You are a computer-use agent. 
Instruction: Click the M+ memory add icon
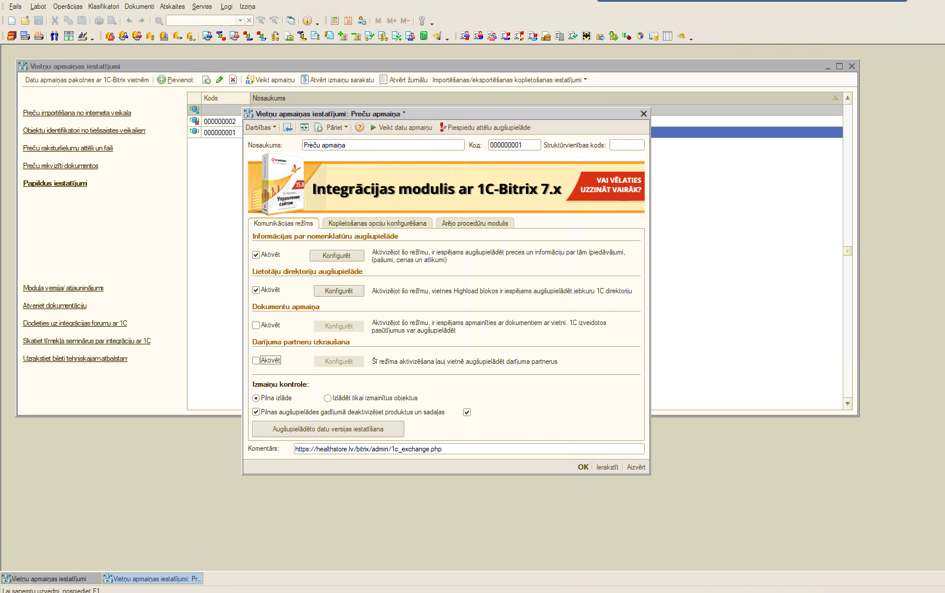[x=392, y=20]
